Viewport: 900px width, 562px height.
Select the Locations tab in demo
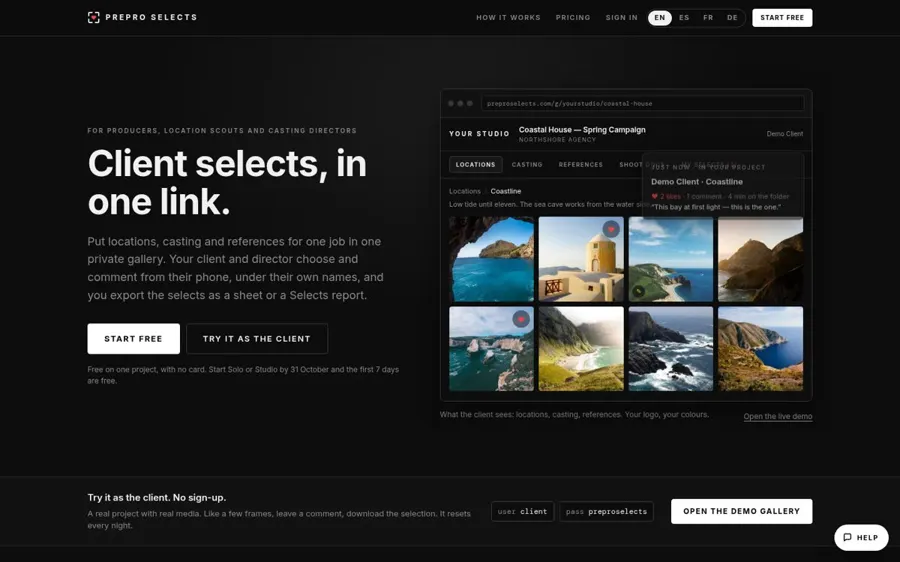475,165
